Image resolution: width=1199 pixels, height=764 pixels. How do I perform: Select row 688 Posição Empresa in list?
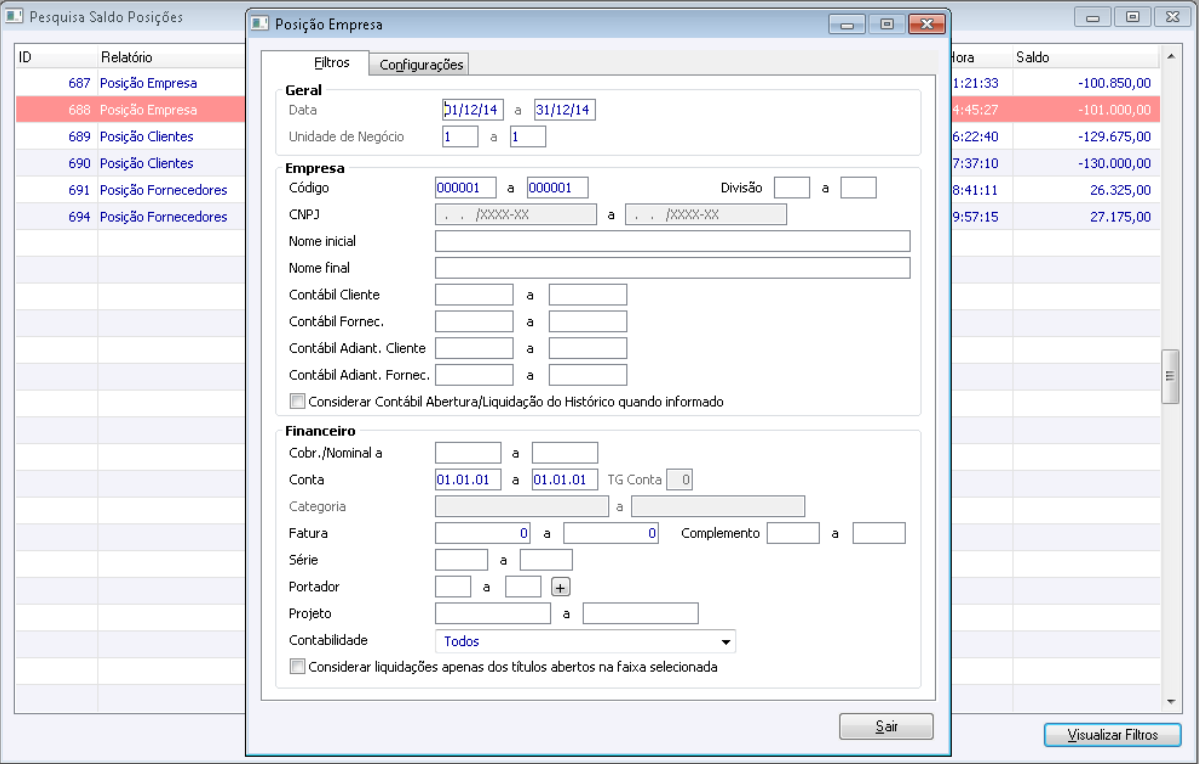[x=131, y=110]
